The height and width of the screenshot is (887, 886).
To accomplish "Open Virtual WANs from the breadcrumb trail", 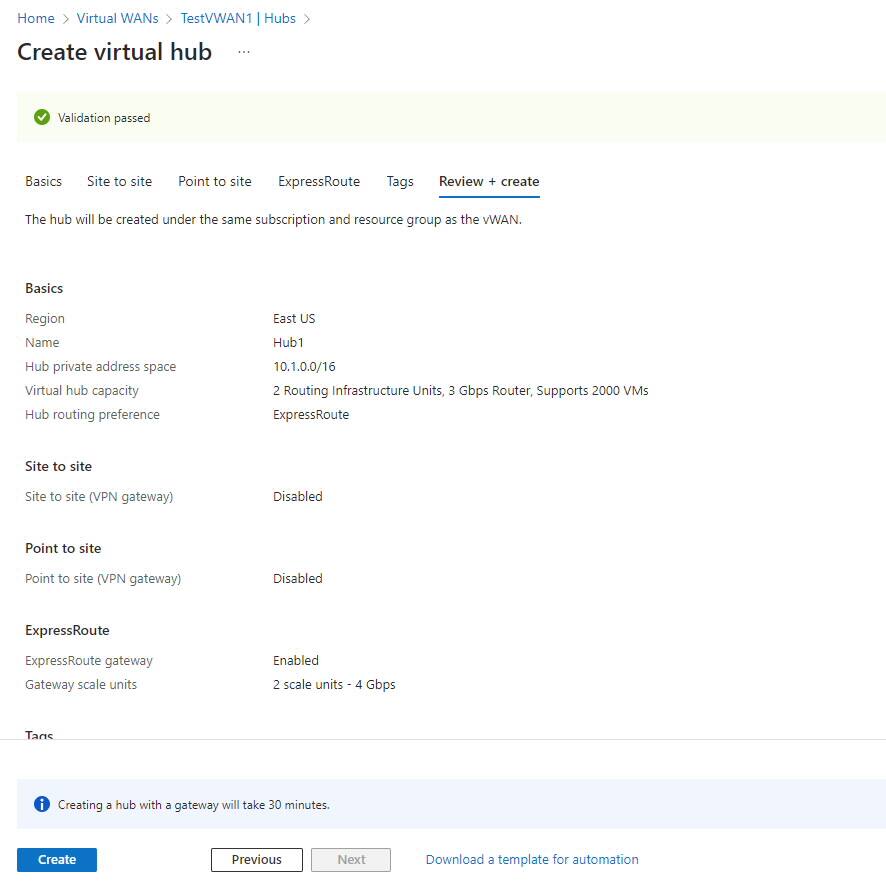I will (117, 18).
